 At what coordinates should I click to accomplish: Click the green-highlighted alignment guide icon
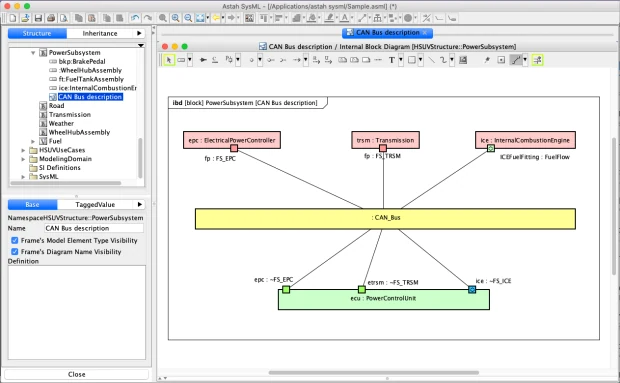click(x=537, y=60)
